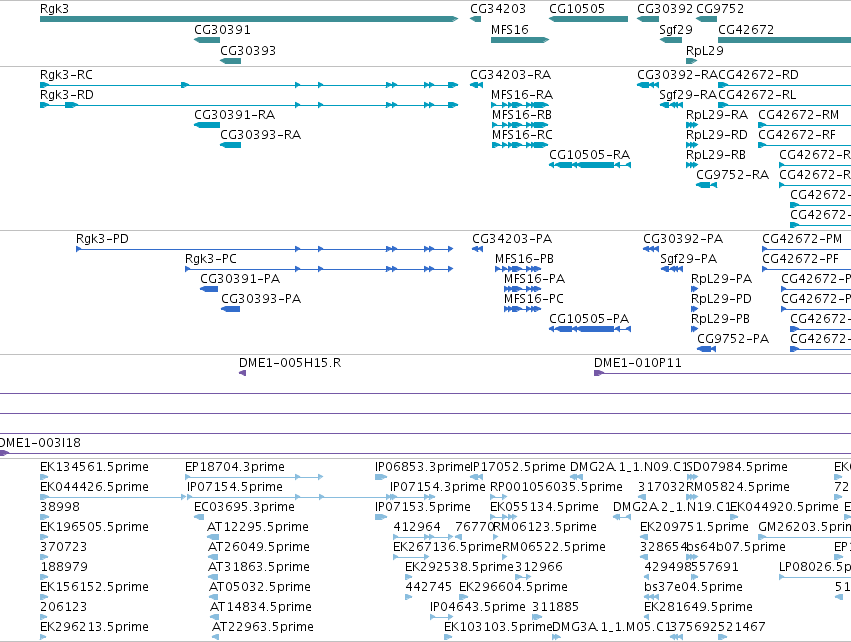Select the Sgf29 gene label
The height and width of the screenshot is (642, 851).
click(676, 30)
